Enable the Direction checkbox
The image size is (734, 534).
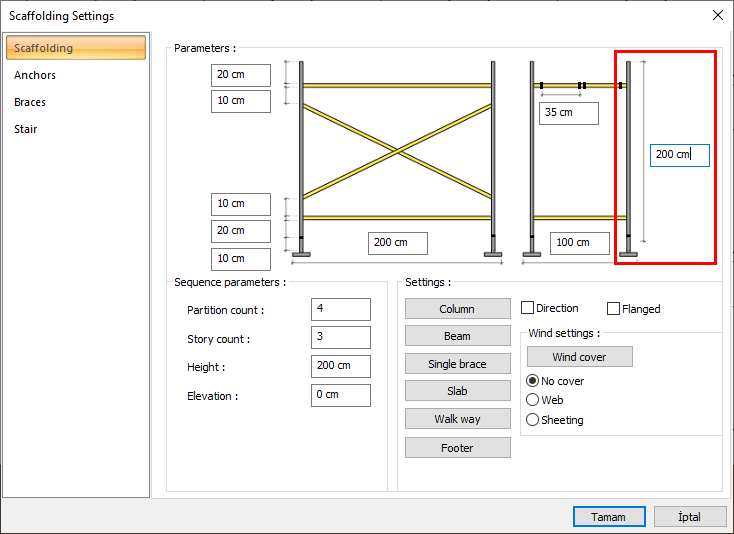click(528, 309)
